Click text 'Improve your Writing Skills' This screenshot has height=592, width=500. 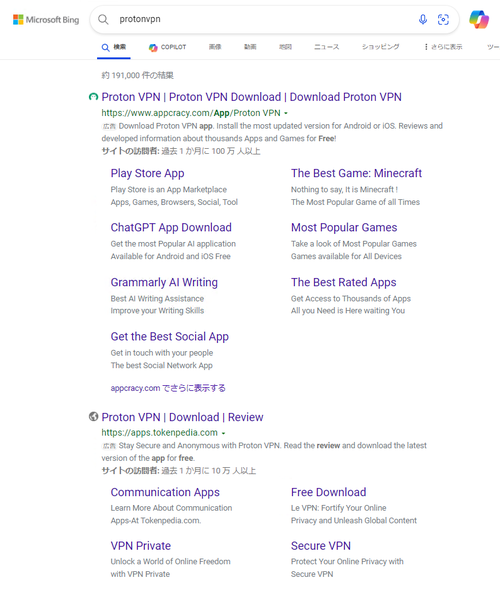pos(157,311)
